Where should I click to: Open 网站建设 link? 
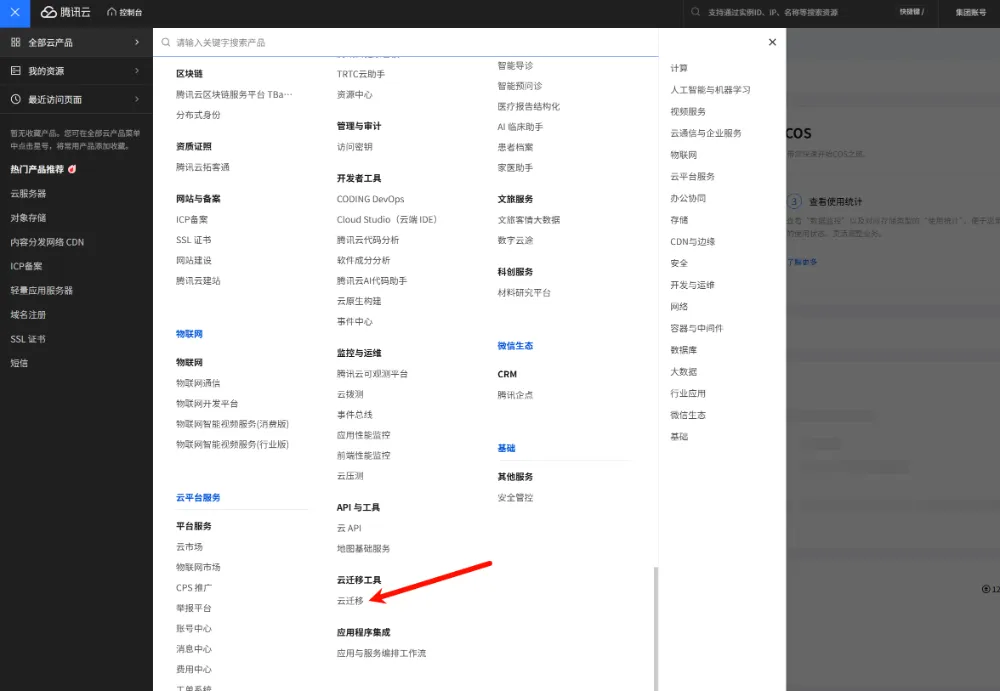[x=193, y=260]
